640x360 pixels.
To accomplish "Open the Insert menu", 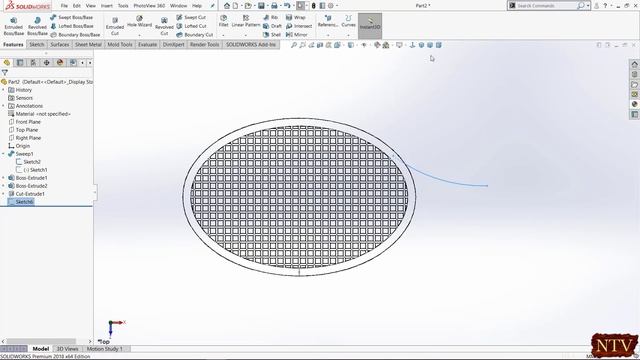I will (107, 6).
